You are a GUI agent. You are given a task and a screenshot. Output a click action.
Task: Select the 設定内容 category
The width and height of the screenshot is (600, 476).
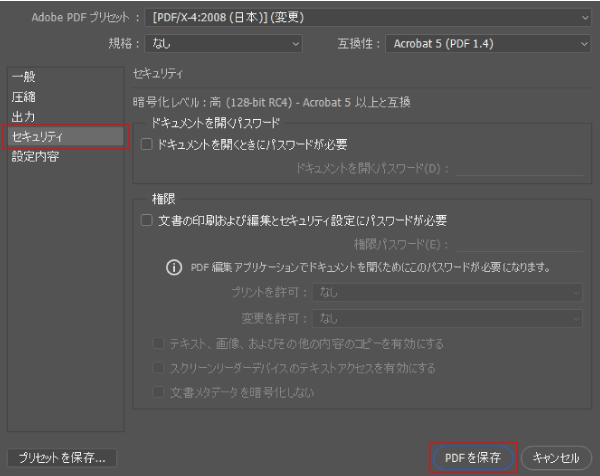tap(66, 156)
